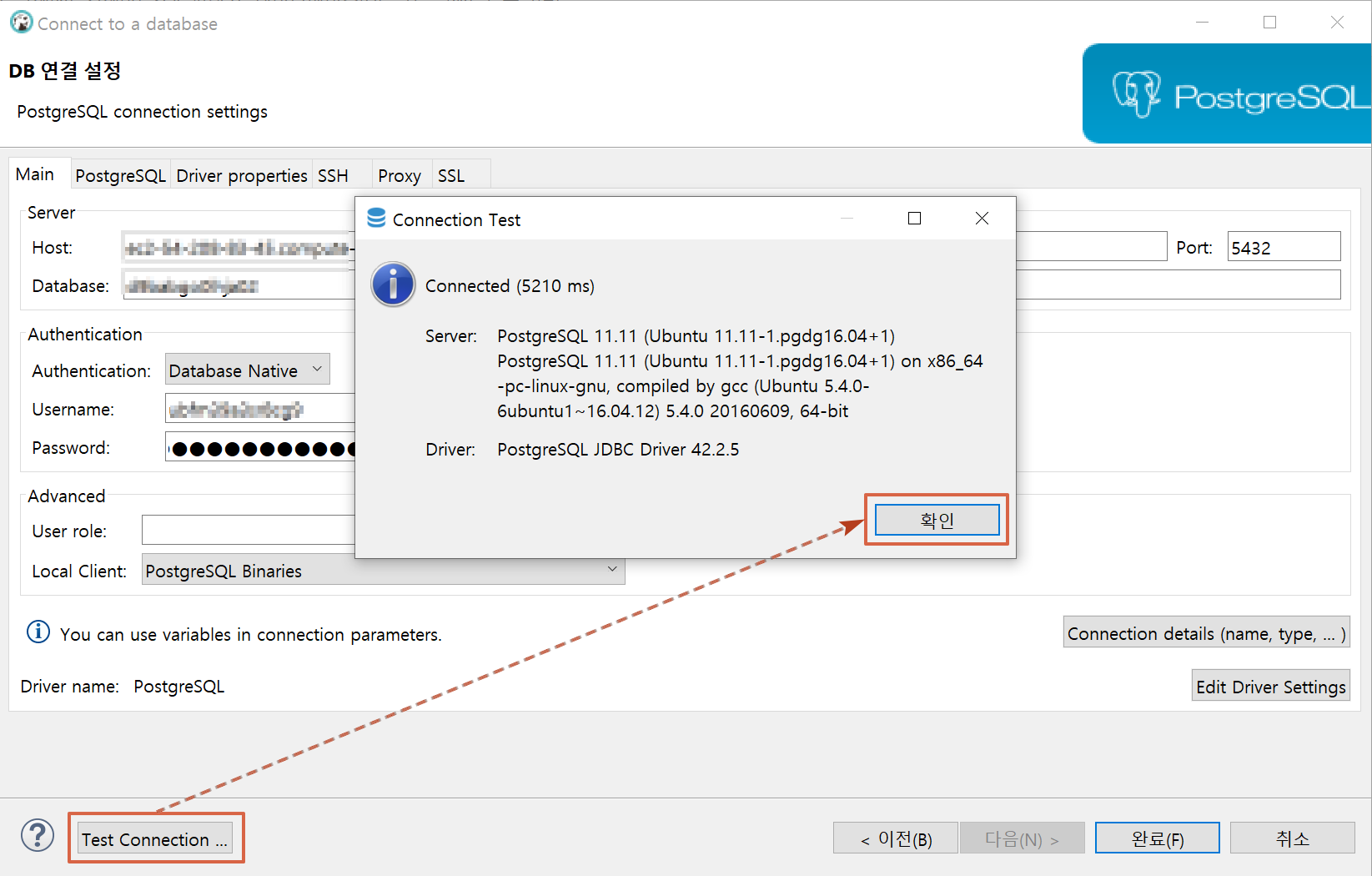The width and height of the screenshot is (1372, 876).
Task: Click the Test Connection button
Action: [x=155, y=838]
